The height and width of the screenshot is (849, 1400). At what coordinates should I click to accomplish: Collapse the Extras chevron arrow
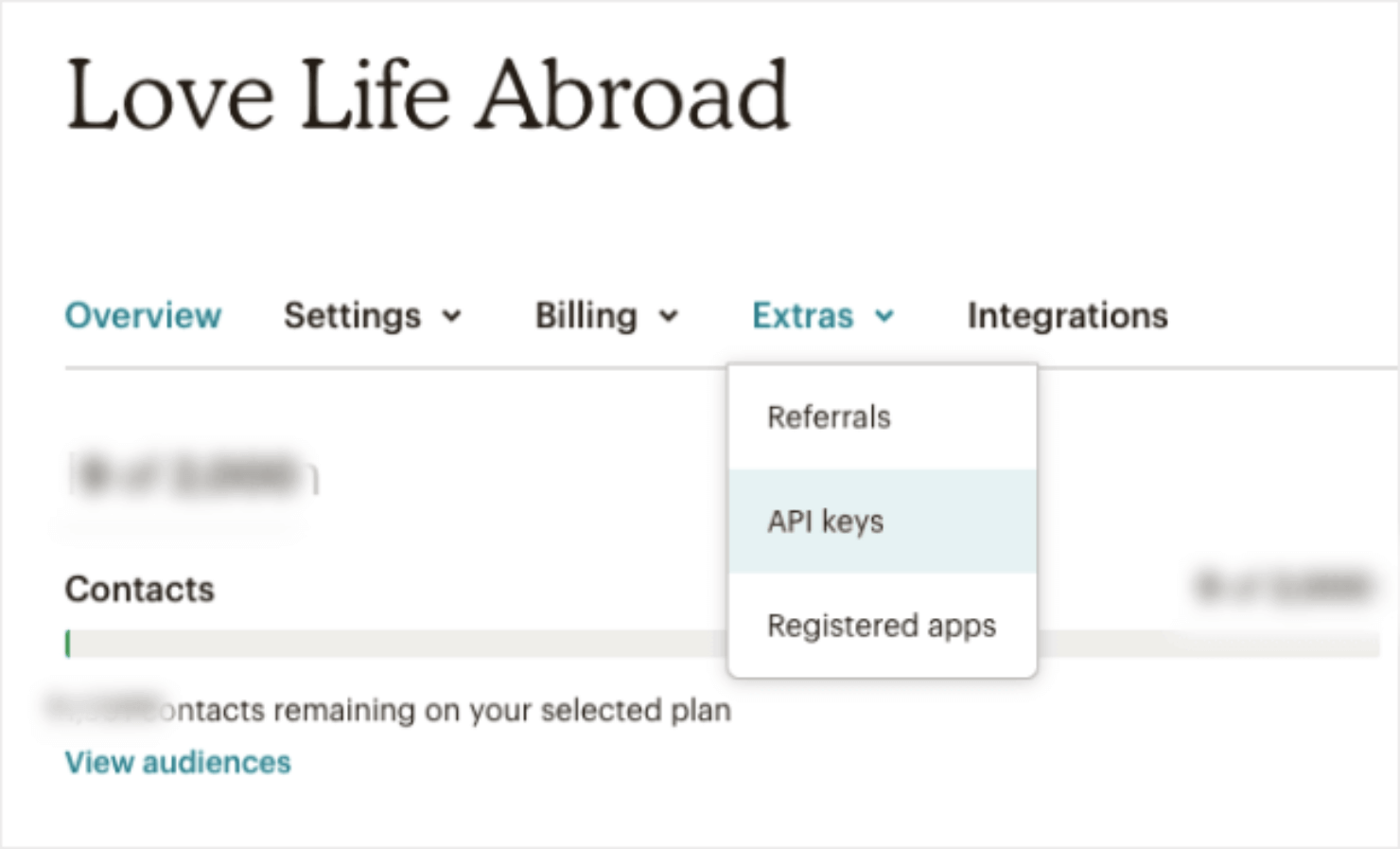[x=884, y=316]
